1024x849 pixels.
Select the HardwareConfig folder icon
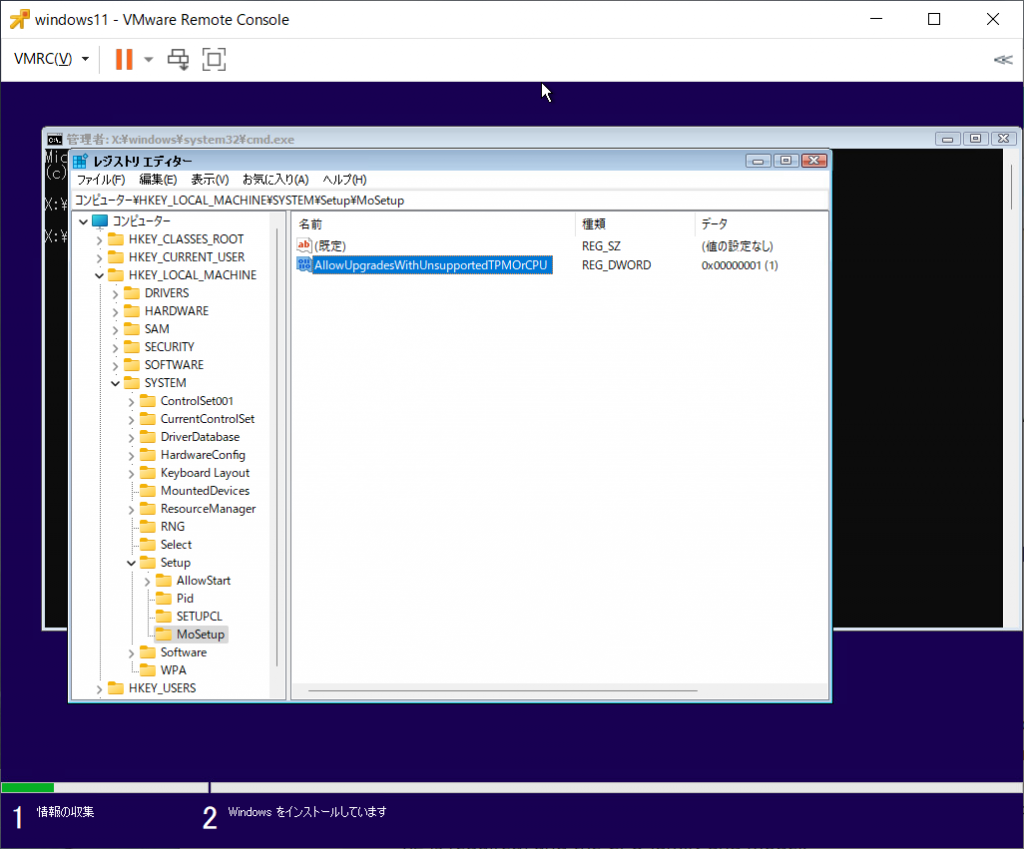pos(148,455)
